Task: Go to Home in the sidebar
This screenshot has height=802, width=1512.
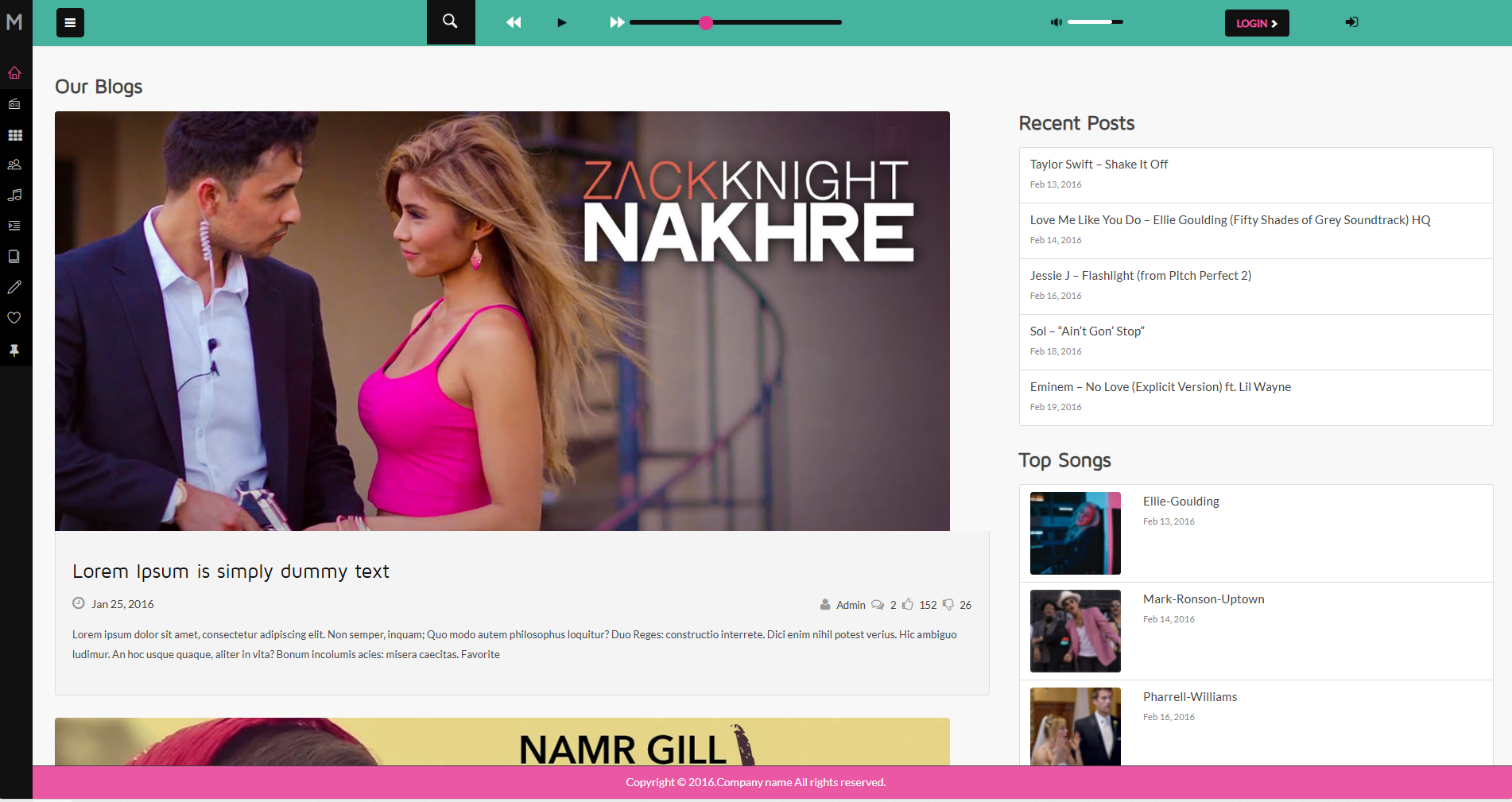Action: (x=14, y=73)
